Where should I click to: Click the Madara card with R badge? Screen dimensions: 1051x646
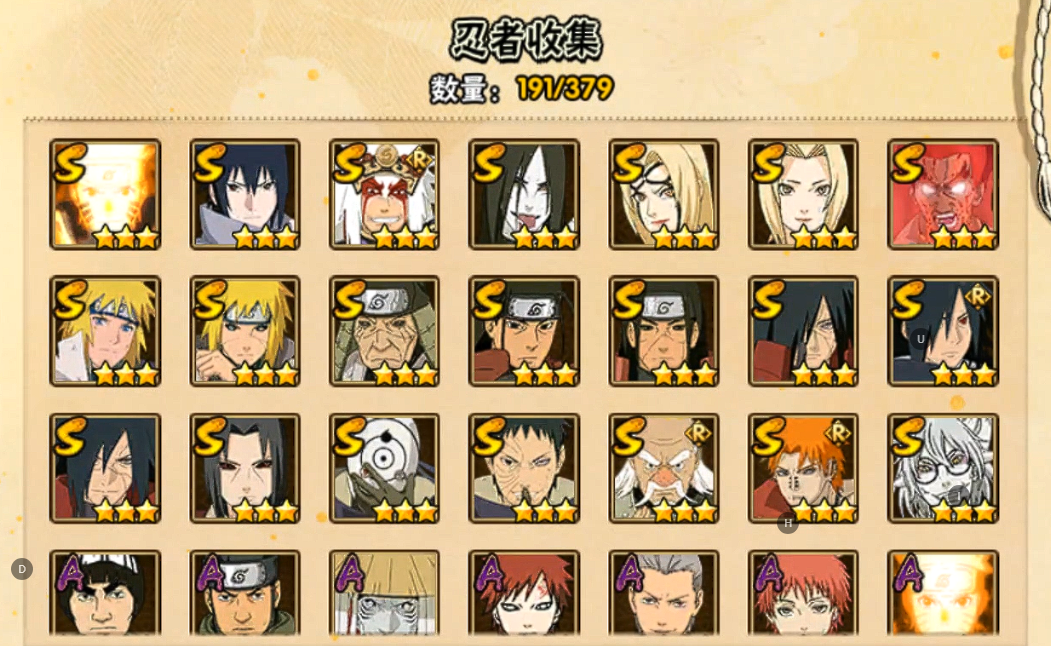(x=943, y=331)
